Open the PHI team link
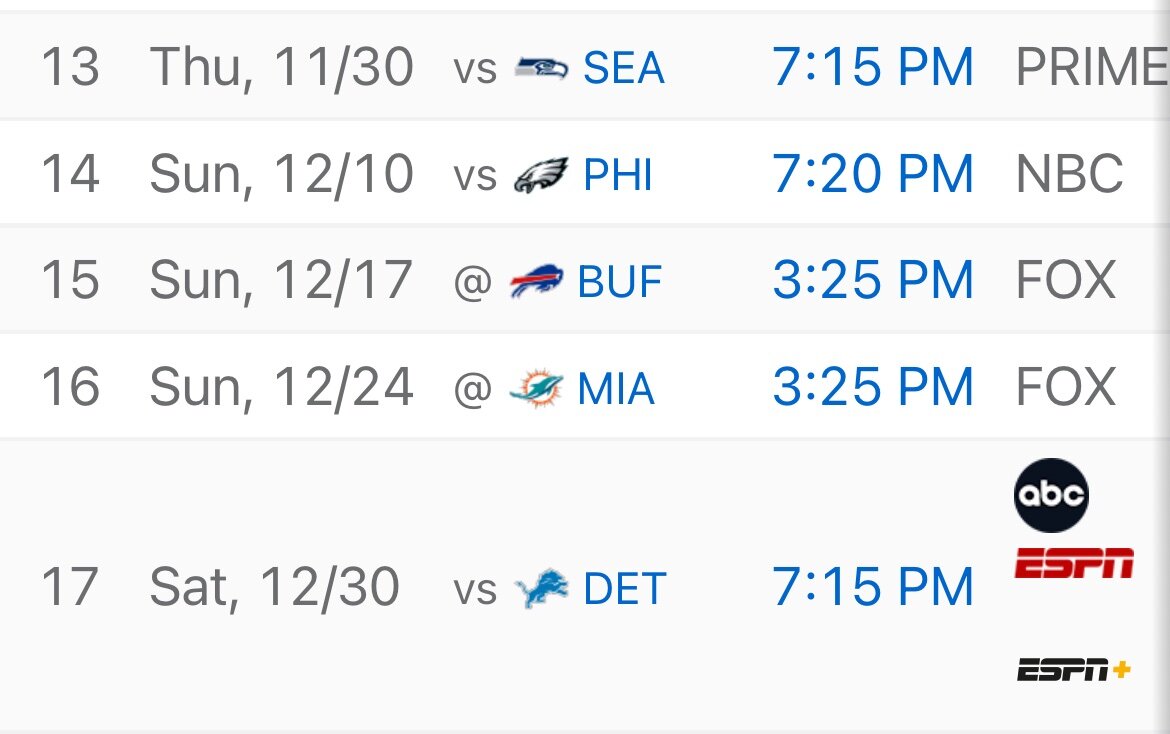 click(618, 176)
